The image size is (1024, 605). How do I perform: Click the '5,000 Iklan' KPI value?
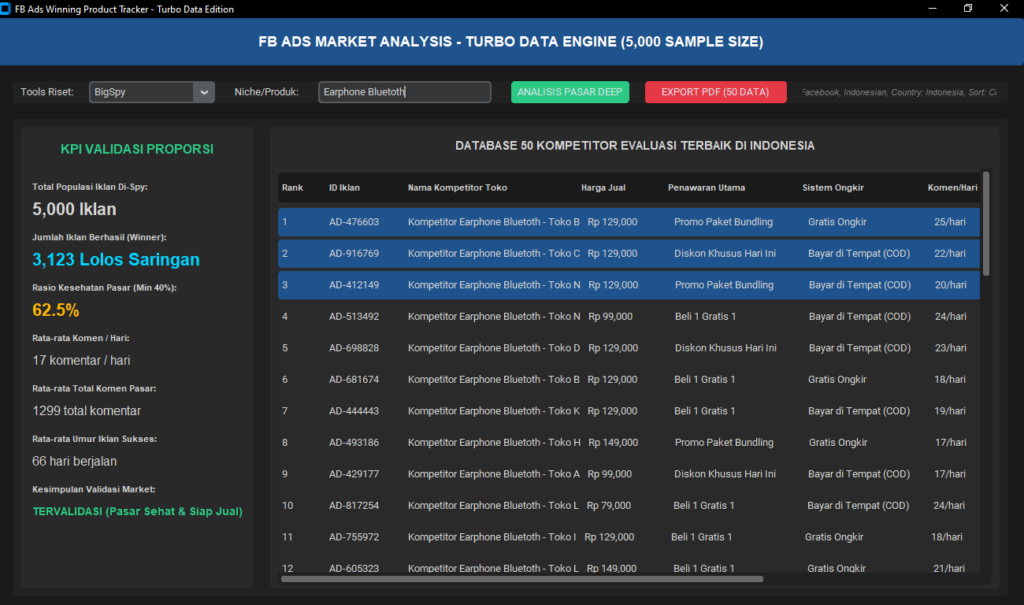[74, 209]
